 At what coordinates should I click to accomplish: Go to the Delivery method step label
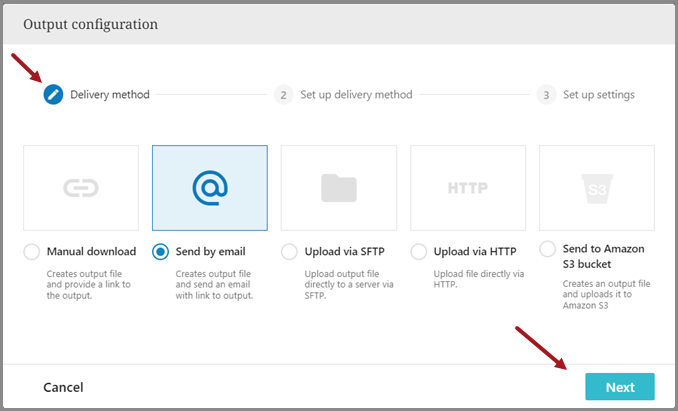(x=110, y=95)
